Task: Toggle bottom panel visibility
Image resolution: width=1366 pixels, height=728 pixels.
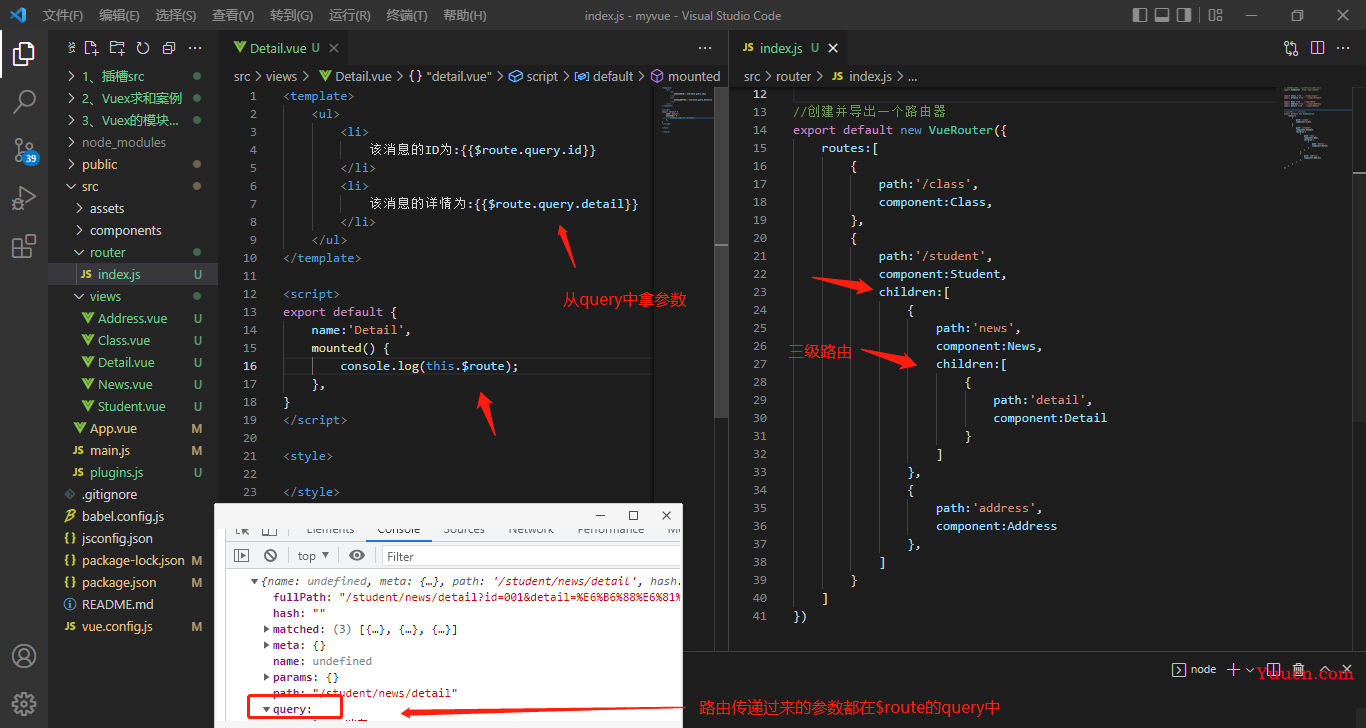Action: 1162,15
